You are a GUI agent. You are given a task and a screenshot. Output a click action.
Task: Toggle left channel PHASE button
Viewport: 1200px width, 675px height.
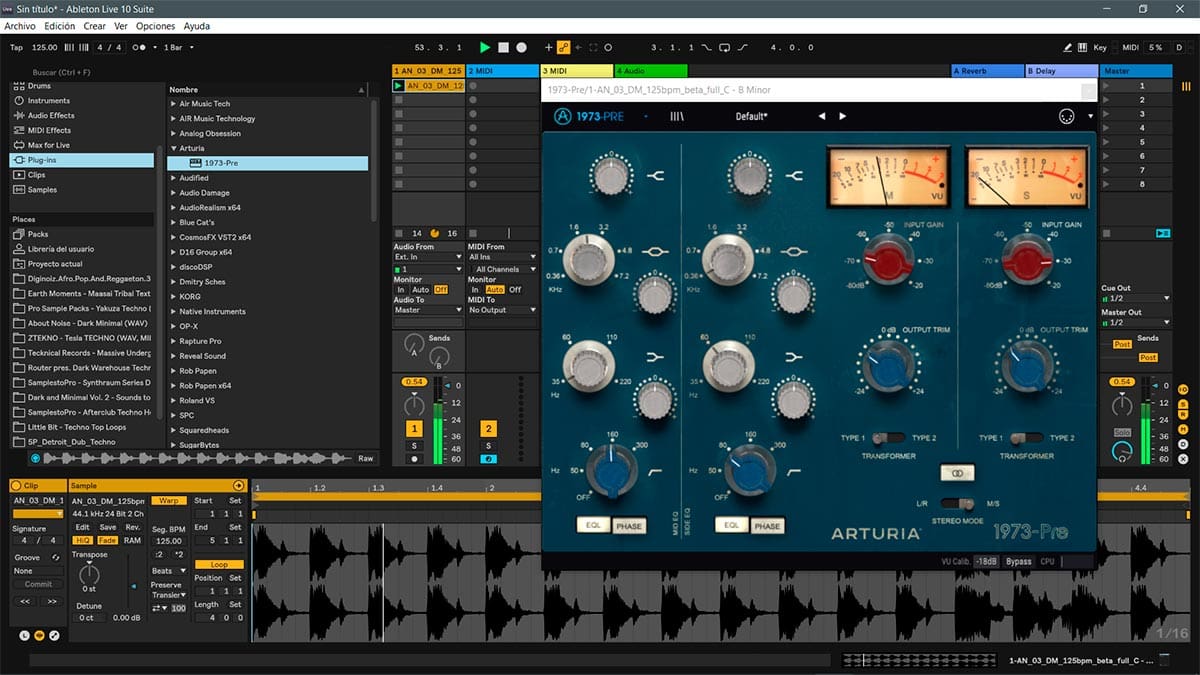629,525
